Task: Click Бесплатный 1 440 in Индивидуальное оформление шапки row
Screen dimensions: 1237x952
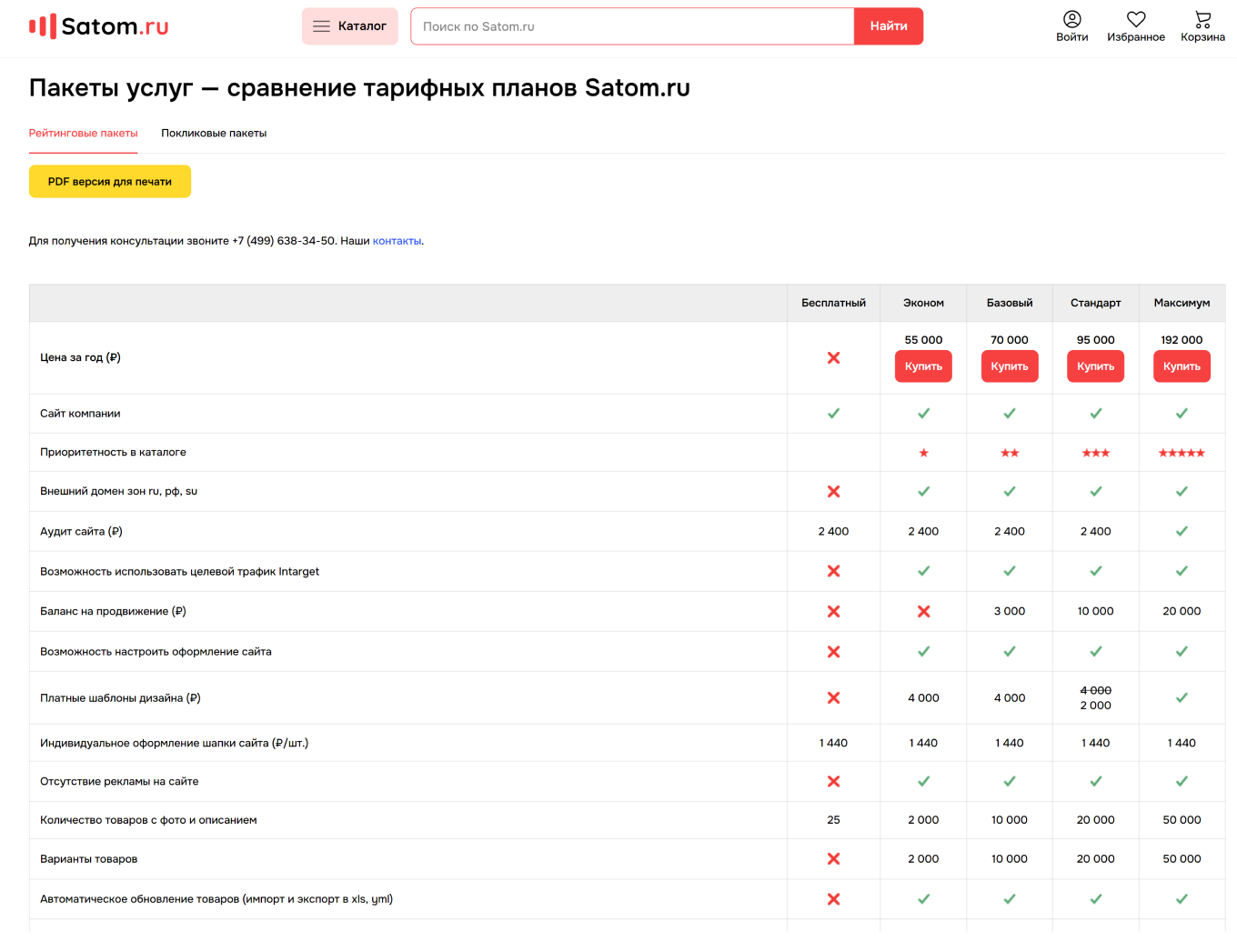Action: click(x=833, y=744)
